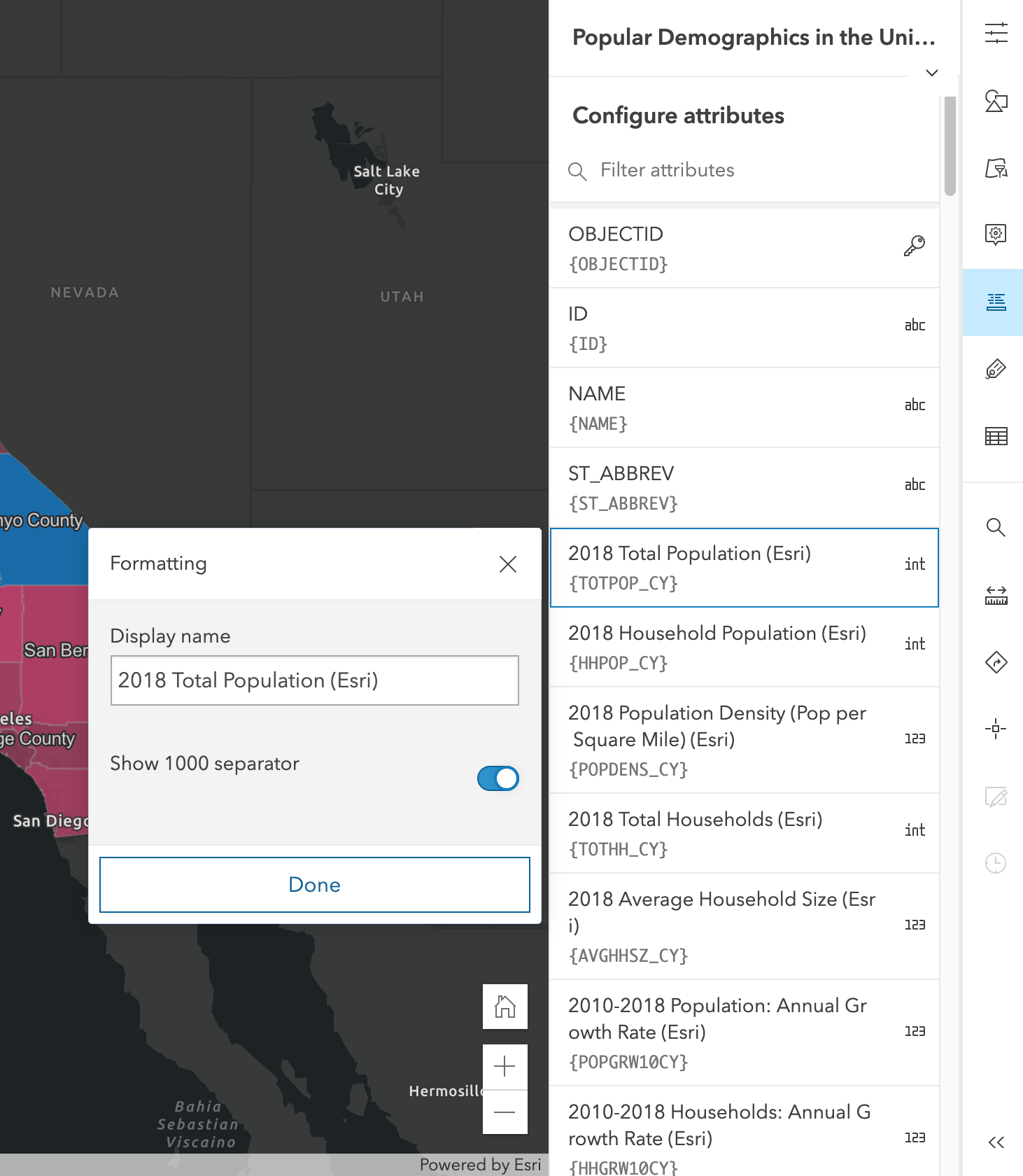Toggle the Show 1000 separator switch

click(498, 778)
